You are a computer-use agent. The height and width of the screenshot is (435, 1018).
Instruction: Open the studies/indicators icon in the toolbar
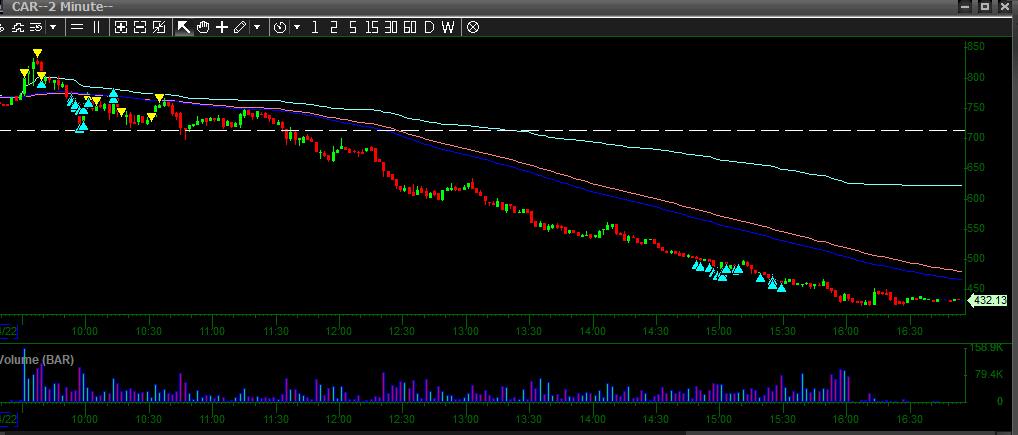point(18,27)
